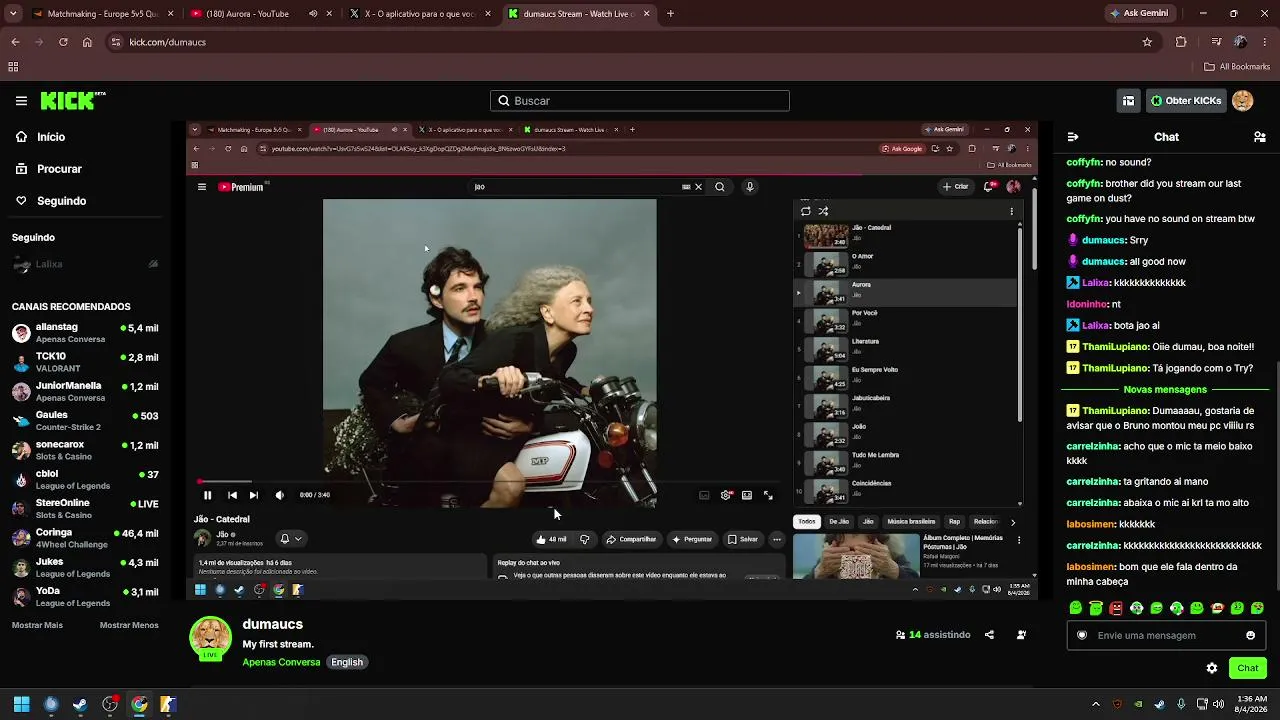Open the Kick sidebar hamburger menu
Image resolution: width=1280 pixels, height=720 pixels.
(x=21, y=101)
